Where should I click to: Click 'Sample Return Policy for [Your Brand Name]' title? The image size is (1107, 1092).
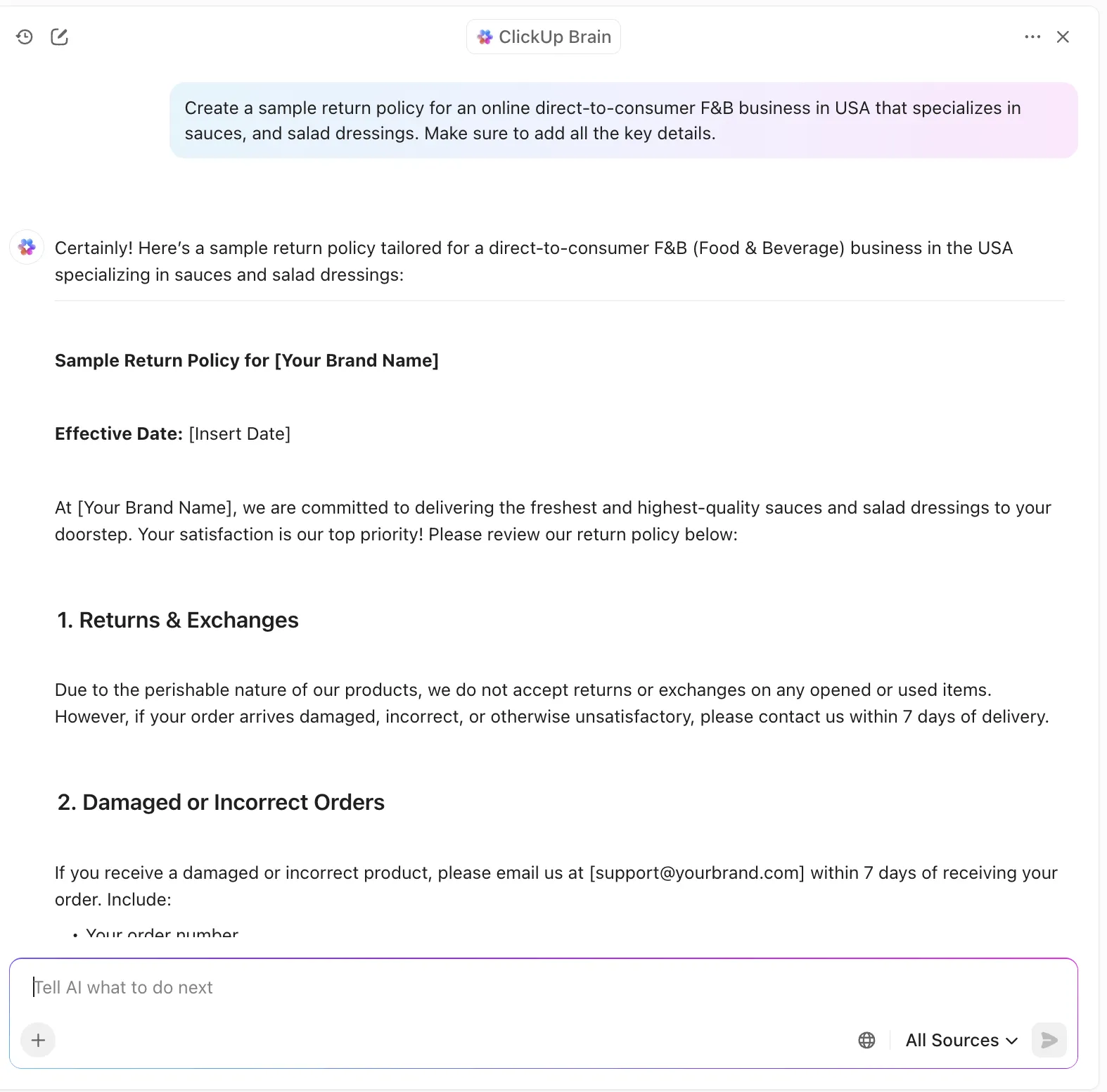click(247, 360)
